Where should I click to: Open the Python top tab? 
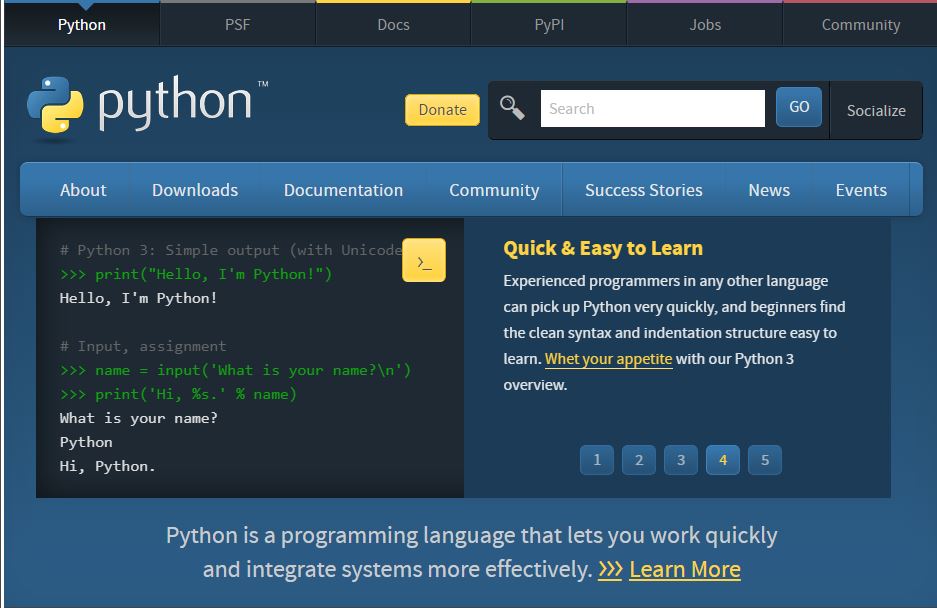click(82, 25)
